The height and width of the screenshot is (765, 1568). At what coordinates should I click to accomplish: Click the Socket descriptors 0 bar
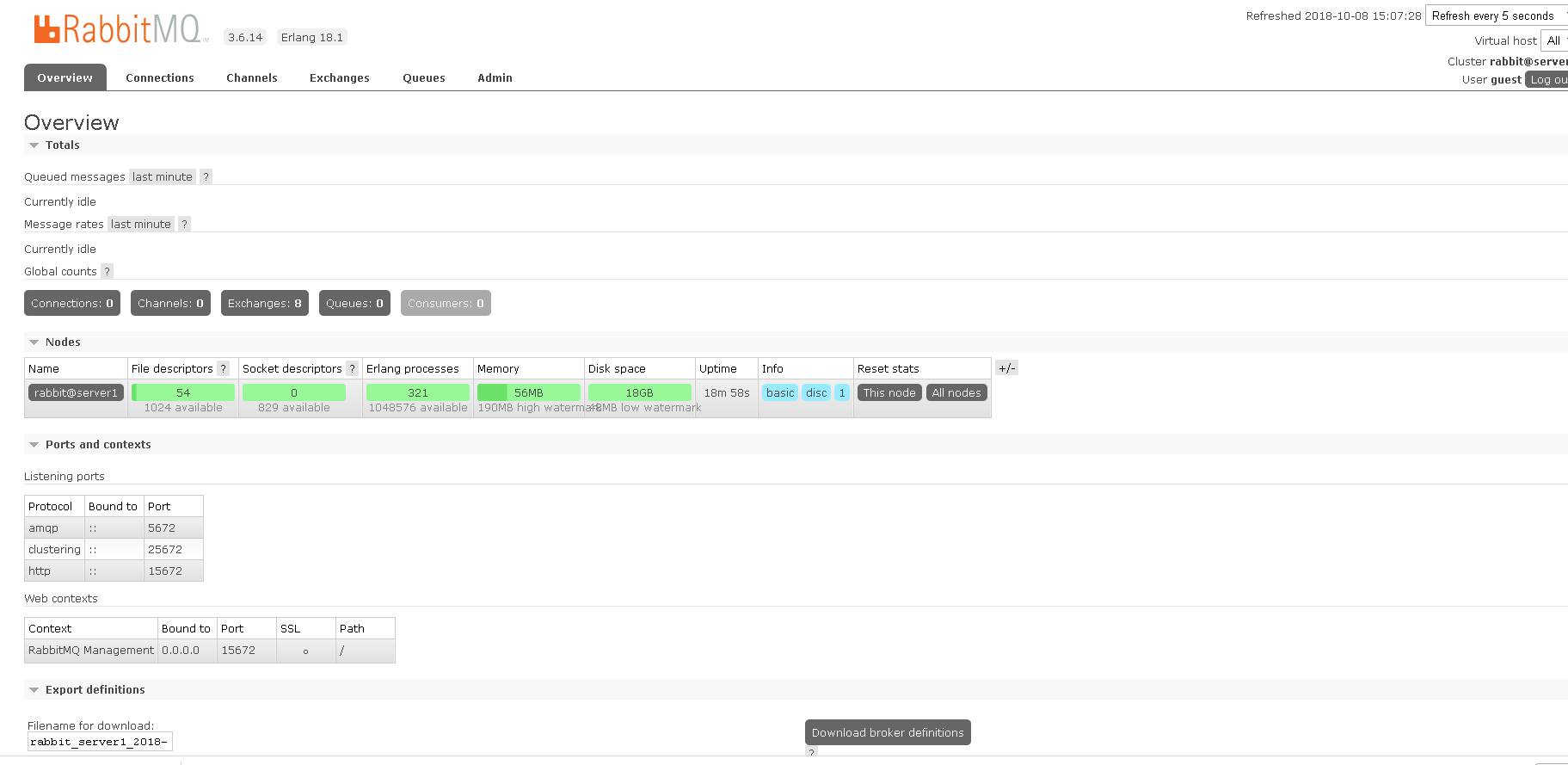pyautogui.click(x=294, y=392)
